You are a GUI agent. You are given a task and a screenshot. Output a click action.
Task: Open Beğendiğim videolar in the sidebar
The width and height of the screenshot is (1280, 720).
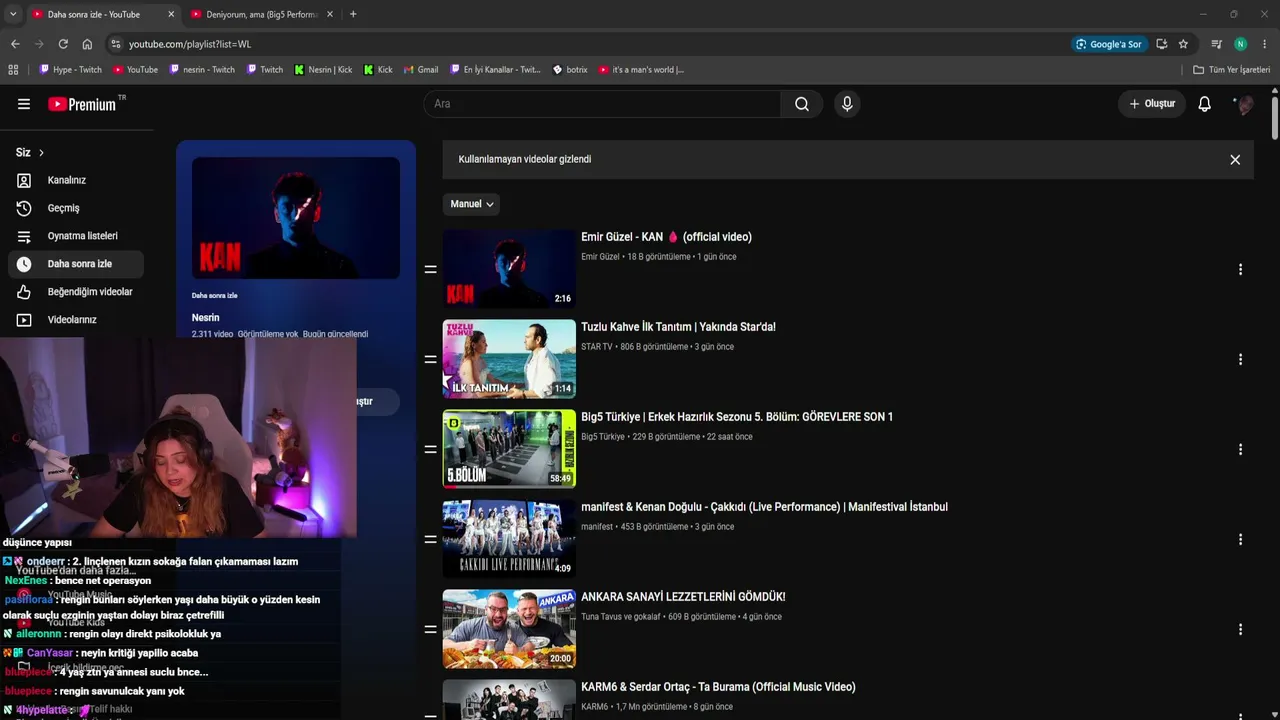[x=75, y=292]
